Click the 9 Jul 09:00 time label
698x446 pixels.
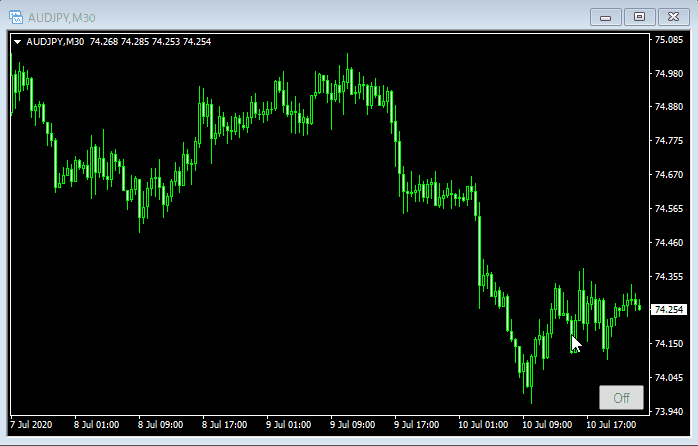point(353,425)
